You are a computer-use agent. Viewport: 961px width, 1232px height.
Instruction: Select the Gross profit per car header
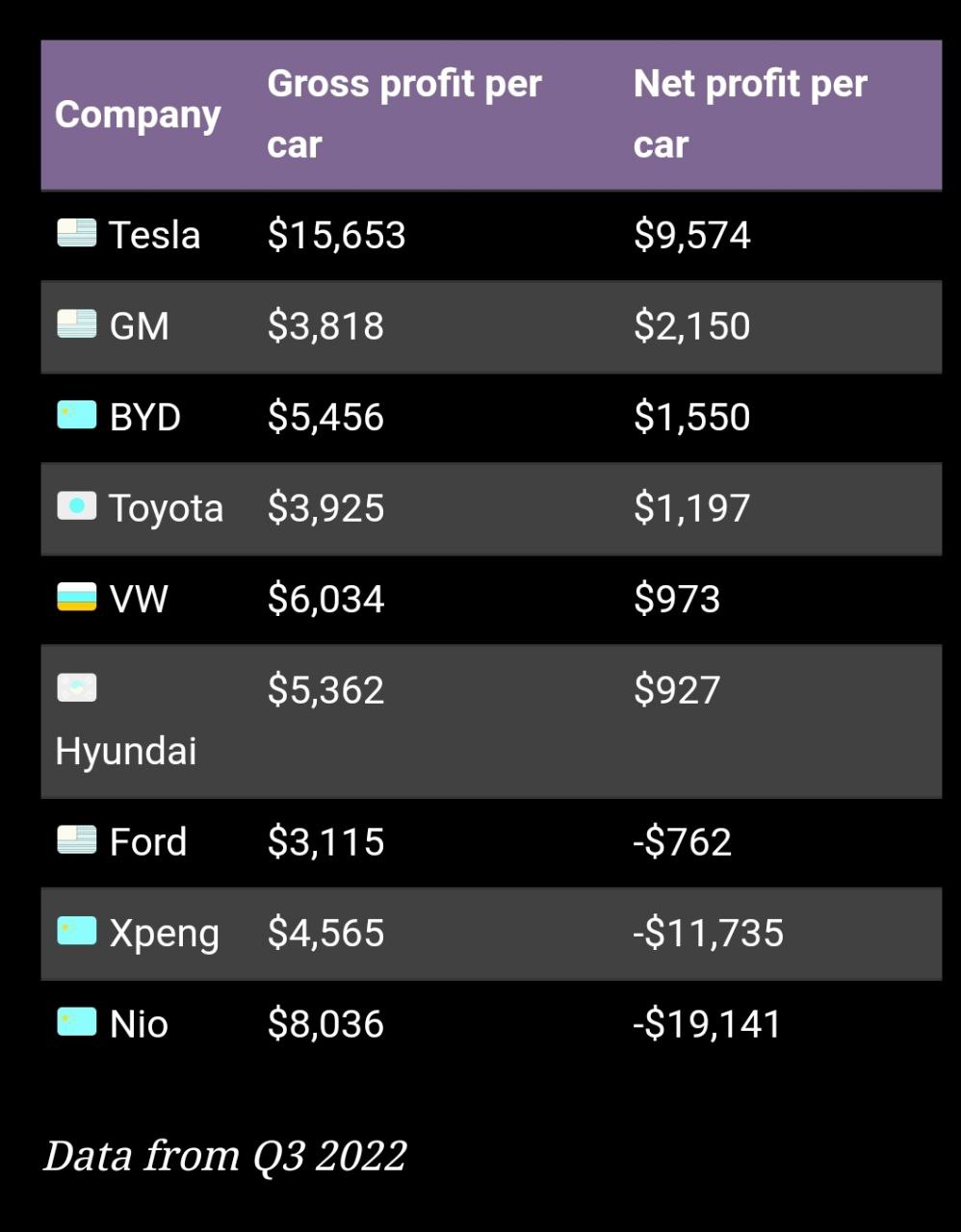404,114
